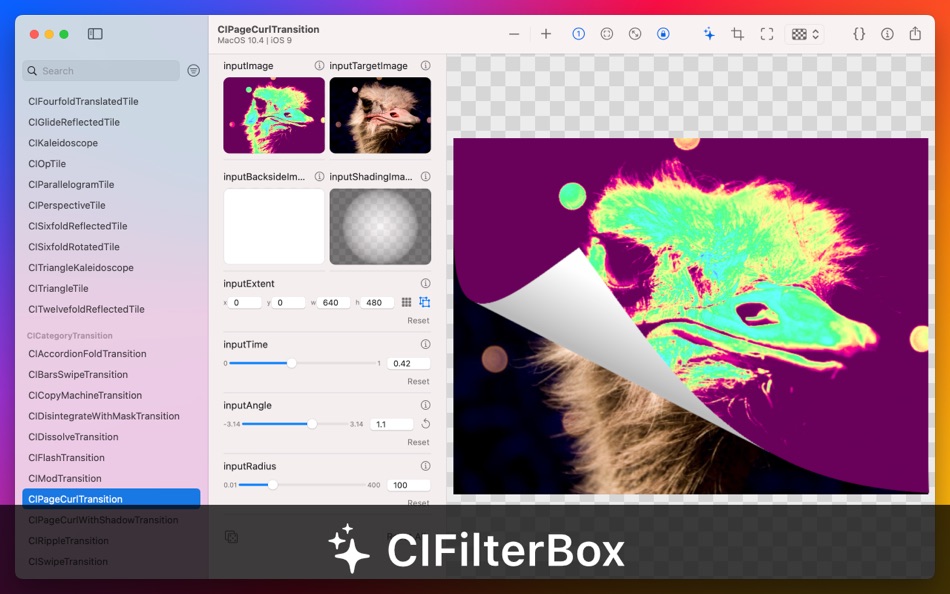Select CITriangleKaleidoscope filter

81,267
